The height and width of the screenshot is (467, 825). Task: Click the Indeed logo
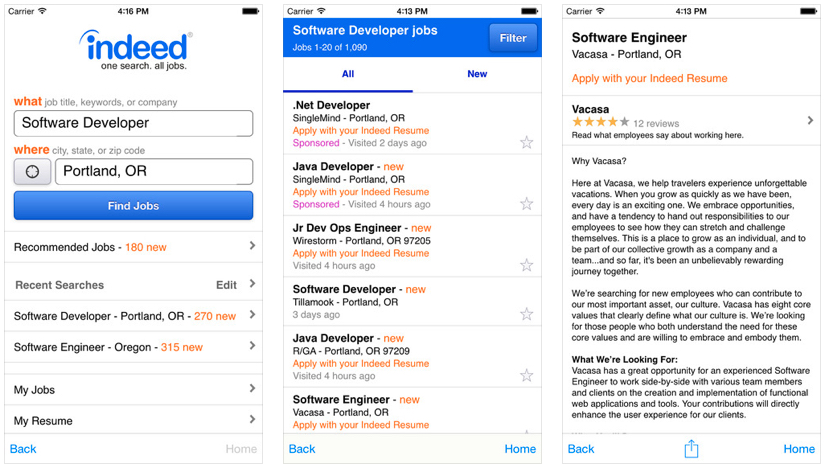pyautogui.click(x=136, y=50)
